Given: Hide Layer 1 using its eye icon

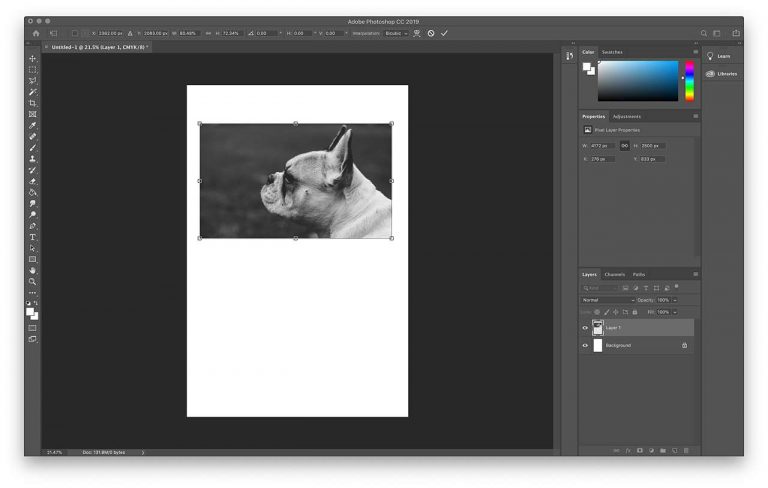Looking at the screenshot, I should (x=585, y=328).
